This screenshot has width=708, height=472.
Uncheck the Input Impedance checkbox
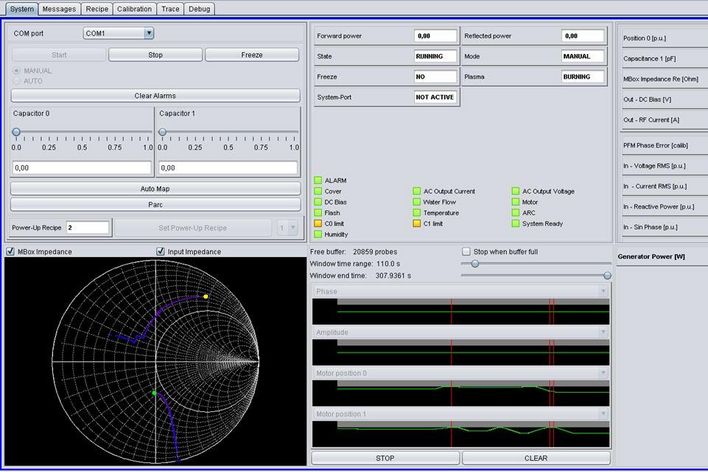tap(162, 251)
